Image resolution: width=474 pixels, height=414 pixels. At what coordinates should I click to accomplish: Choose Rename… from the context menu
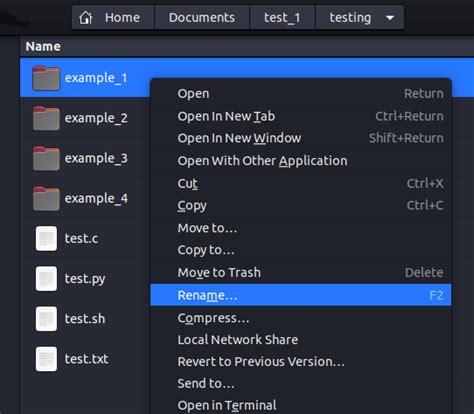point(301,295)
